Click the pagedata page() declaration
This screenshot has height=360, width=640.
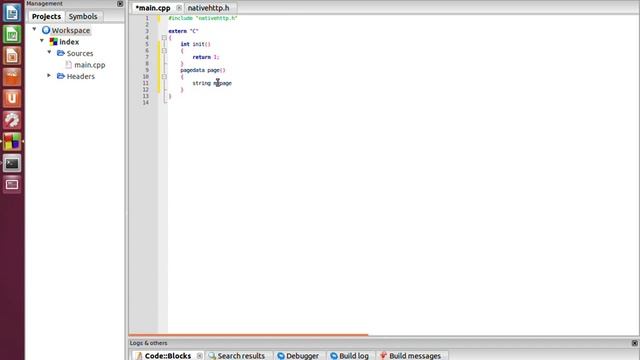click(x=203, y=70)
